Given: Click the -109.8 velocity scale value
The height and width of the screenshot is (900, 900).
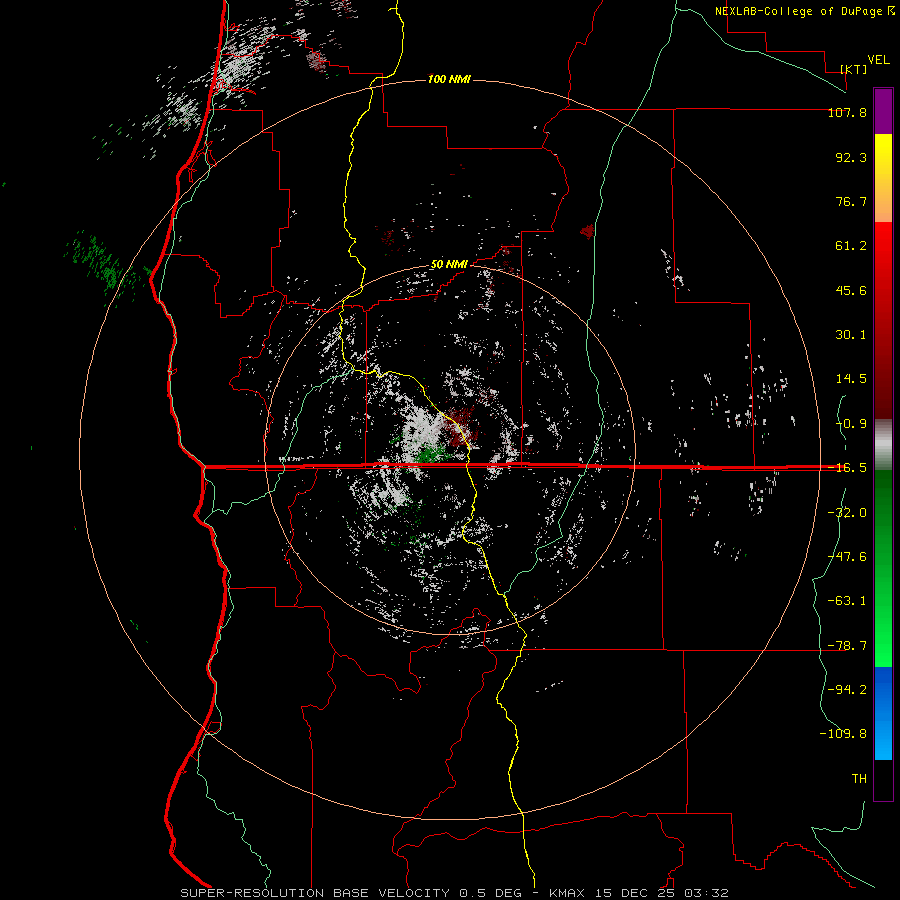Looking at the screenshot, I should [843, 734].
